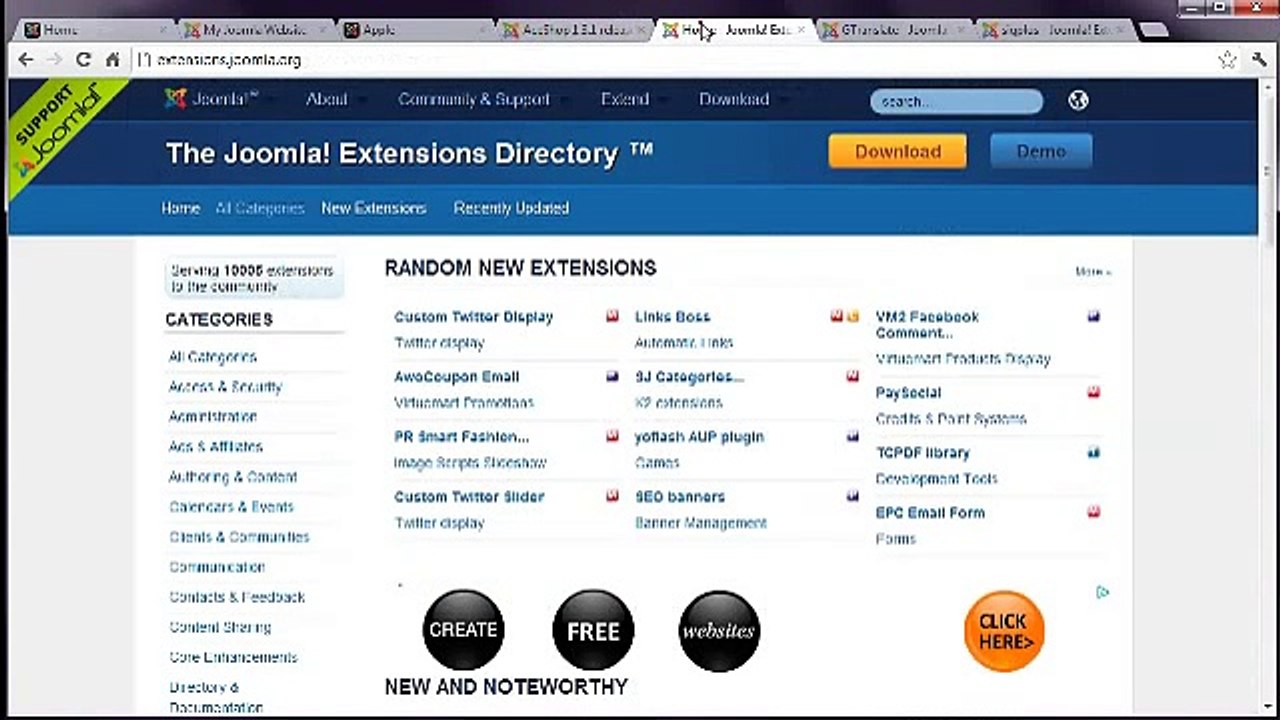
Task: Open the Links Boss extension
Action: pos(672,316)
